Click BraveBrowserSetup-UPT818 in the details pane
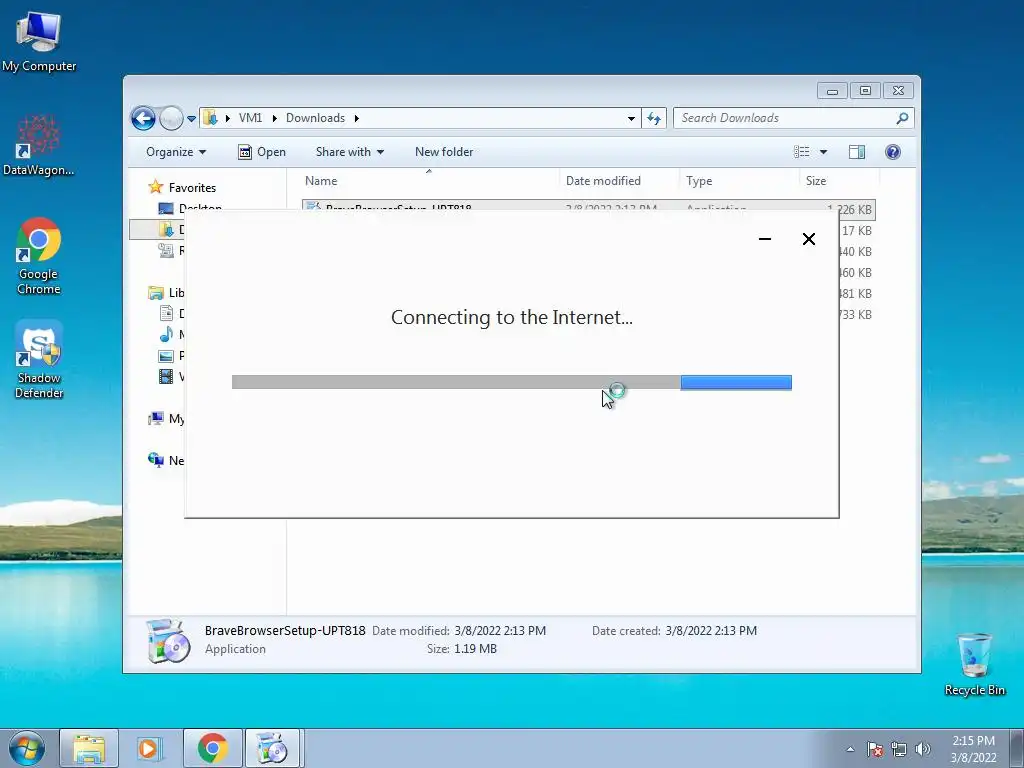 pos(285,630)
